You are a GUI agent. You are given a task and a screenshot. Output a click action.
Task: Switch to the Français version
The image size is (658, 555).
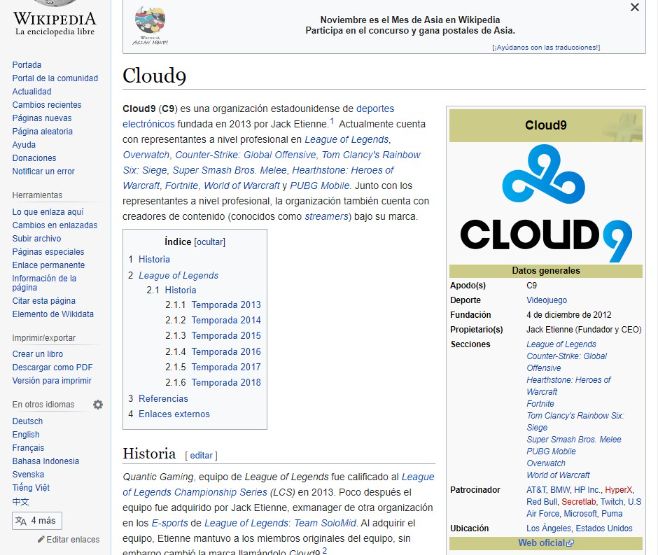[x=28, y=448]
